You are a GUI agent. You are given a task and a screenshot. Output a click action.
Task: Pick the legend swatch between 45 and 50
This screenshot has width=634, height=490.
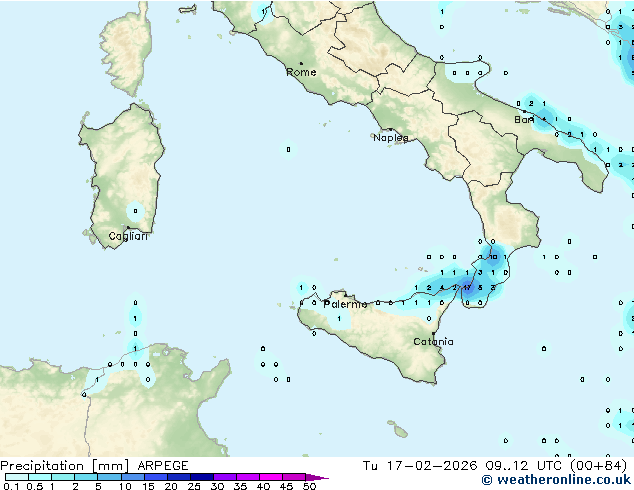point(294,477)
